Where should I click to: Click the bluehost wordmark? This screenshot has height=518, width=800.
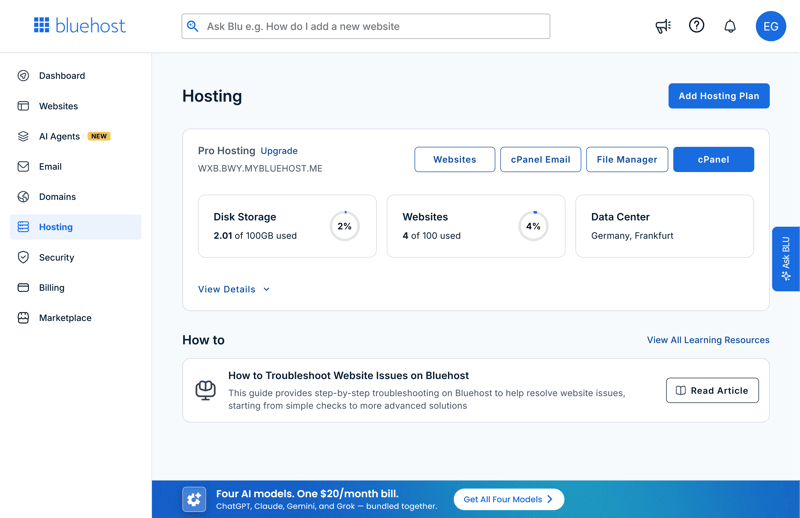click(90, 26)
